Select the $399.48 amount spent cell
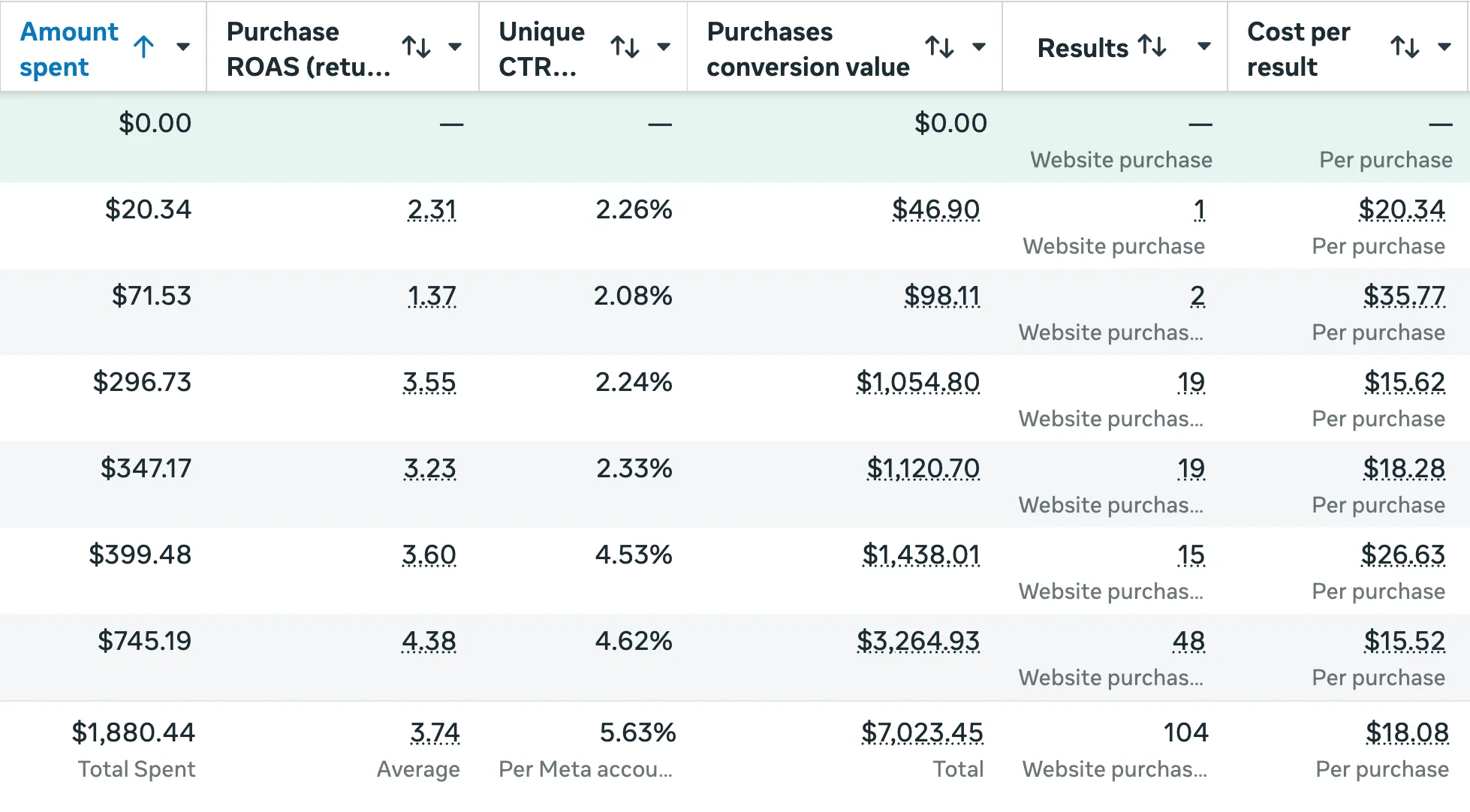Screen dimensions: 1470x812 coord(140,555)
